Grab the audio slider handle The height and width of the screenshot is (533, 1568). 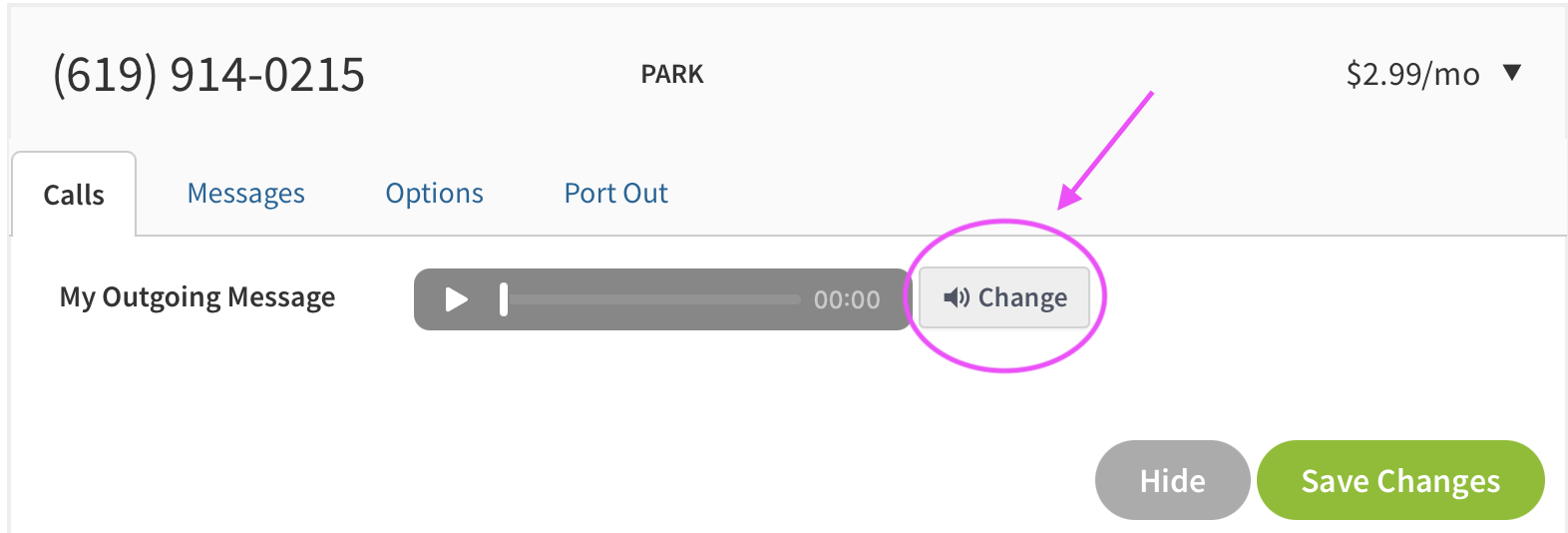504,299
